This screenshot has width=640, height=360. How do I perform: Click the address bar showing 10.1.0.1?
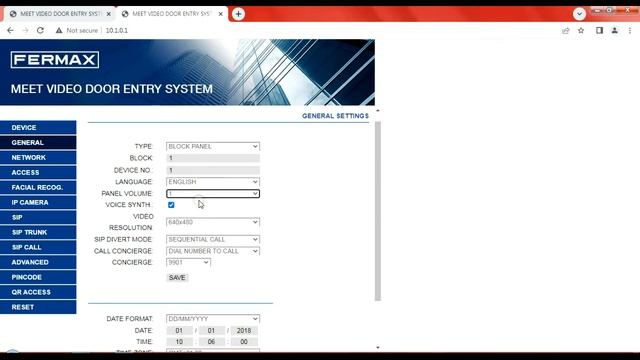click(x=117, y=30)
